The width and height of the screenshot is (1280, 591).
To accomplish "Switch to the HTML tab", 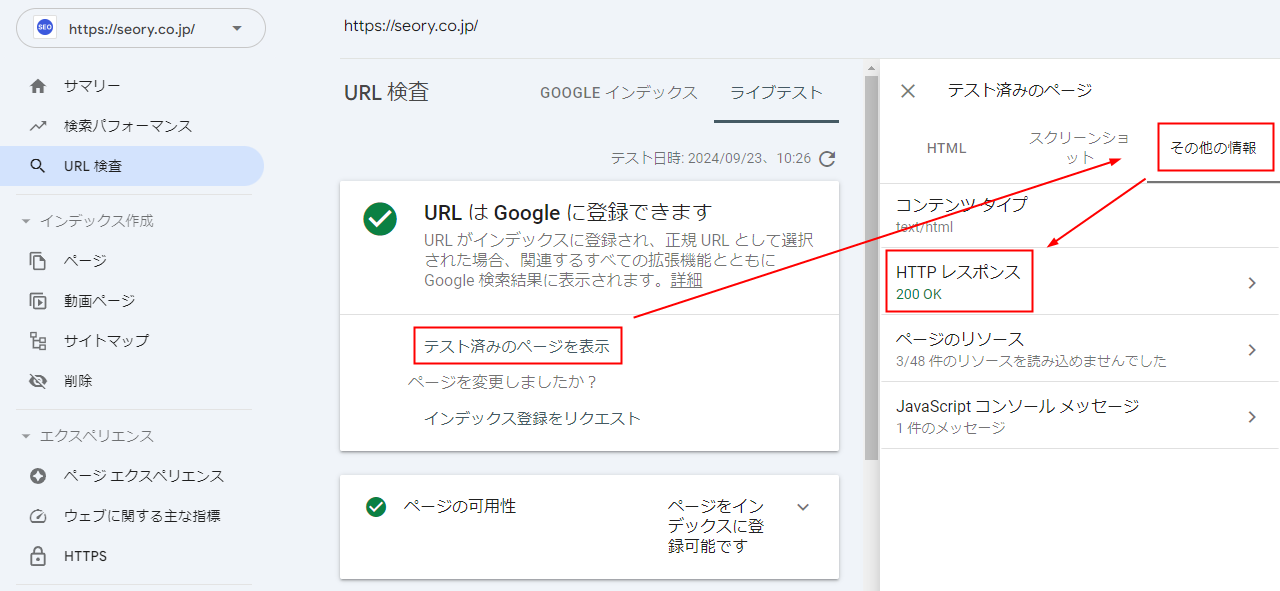I will (x=946, y=148).
